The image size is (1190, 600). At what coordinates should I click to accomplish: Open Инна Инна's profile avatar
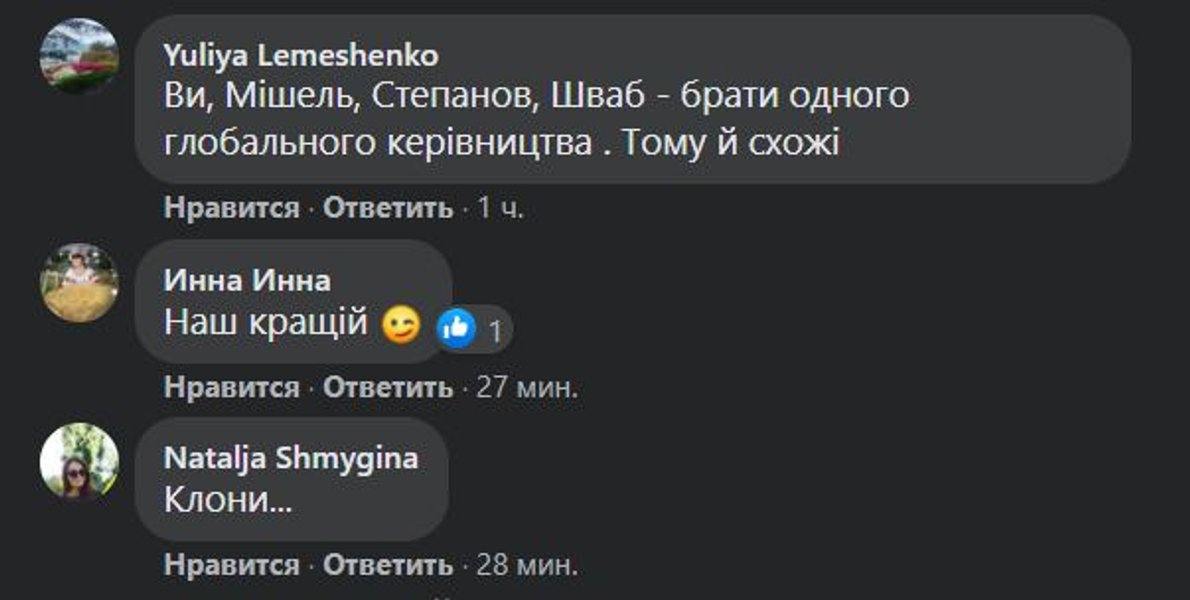[79, 282]
